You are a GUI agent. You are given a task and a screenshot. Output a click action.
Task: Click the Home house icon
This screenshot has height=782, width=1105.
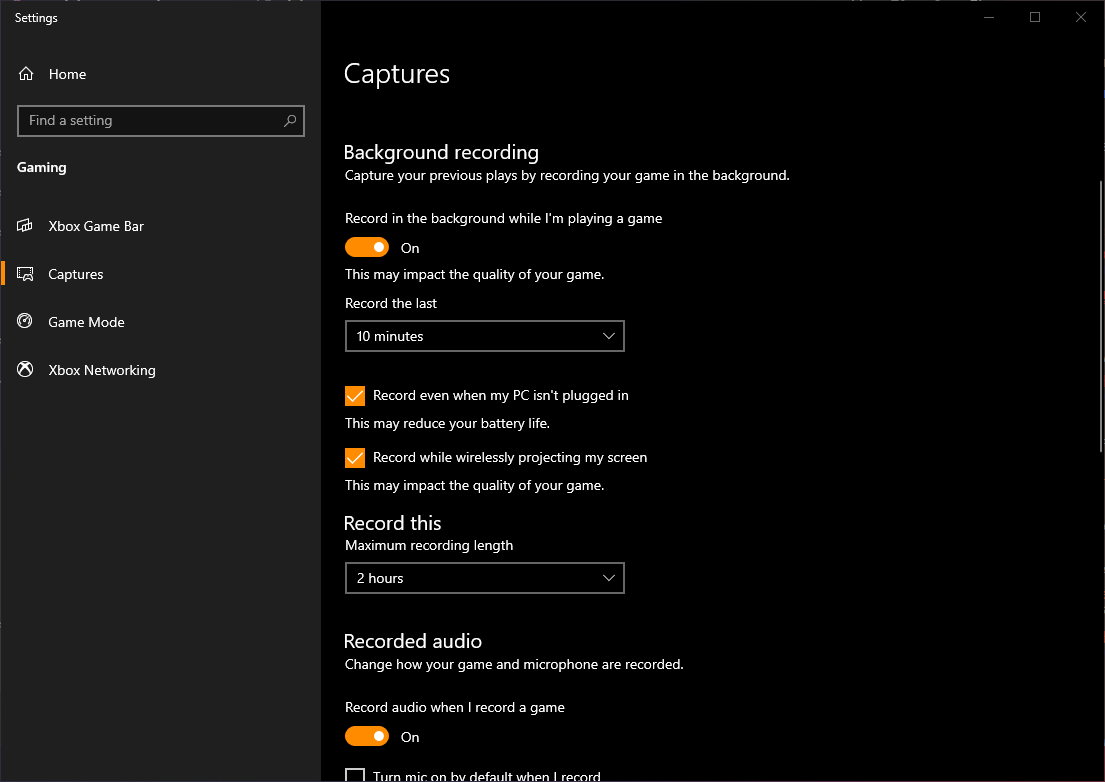click(x=26, y=74)
